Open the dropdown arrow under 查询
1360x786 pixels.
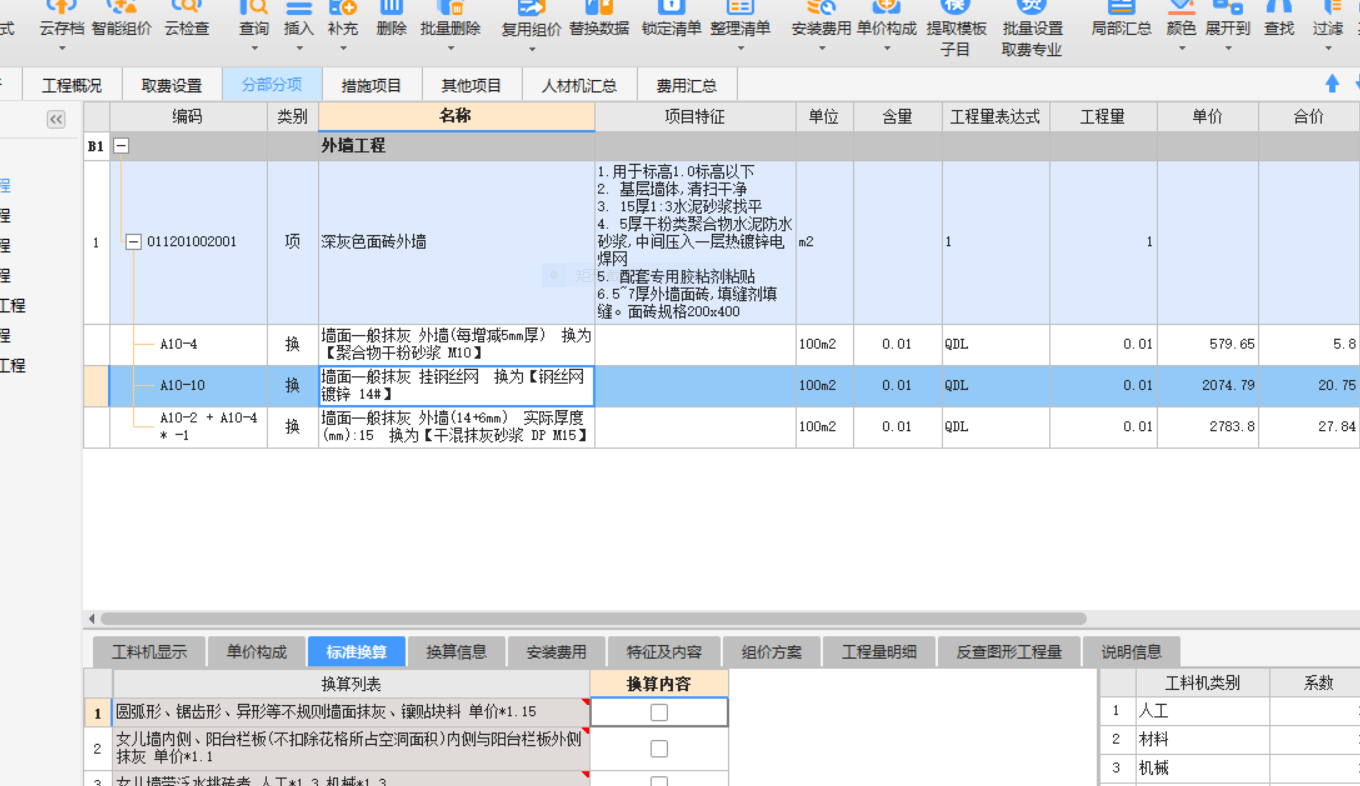254,48
